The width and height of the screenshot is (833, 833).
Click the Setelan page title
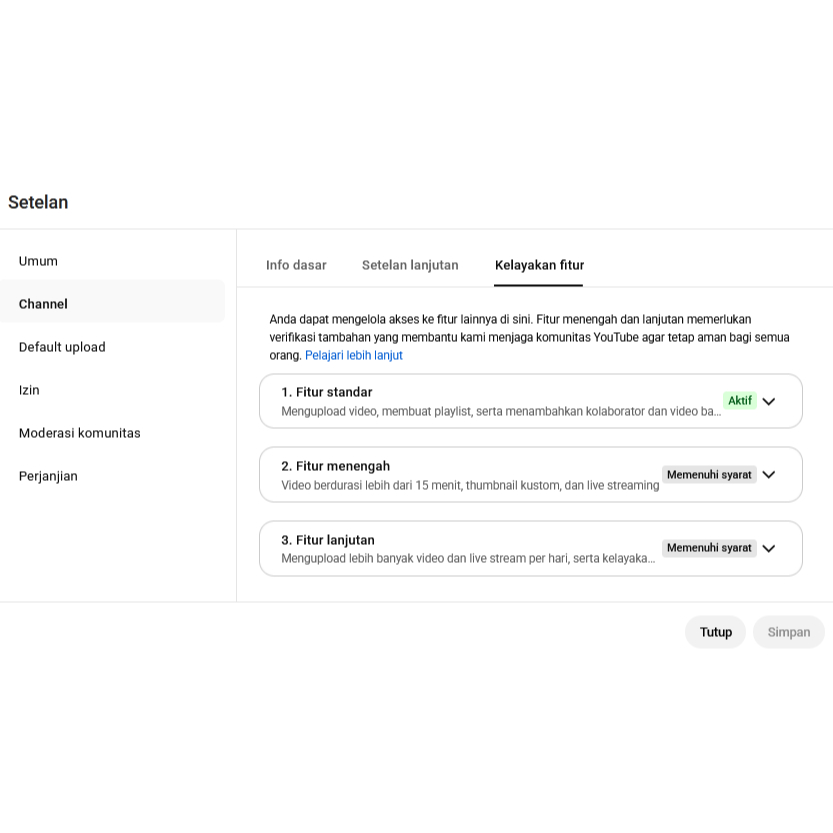[x=38, y=202]
